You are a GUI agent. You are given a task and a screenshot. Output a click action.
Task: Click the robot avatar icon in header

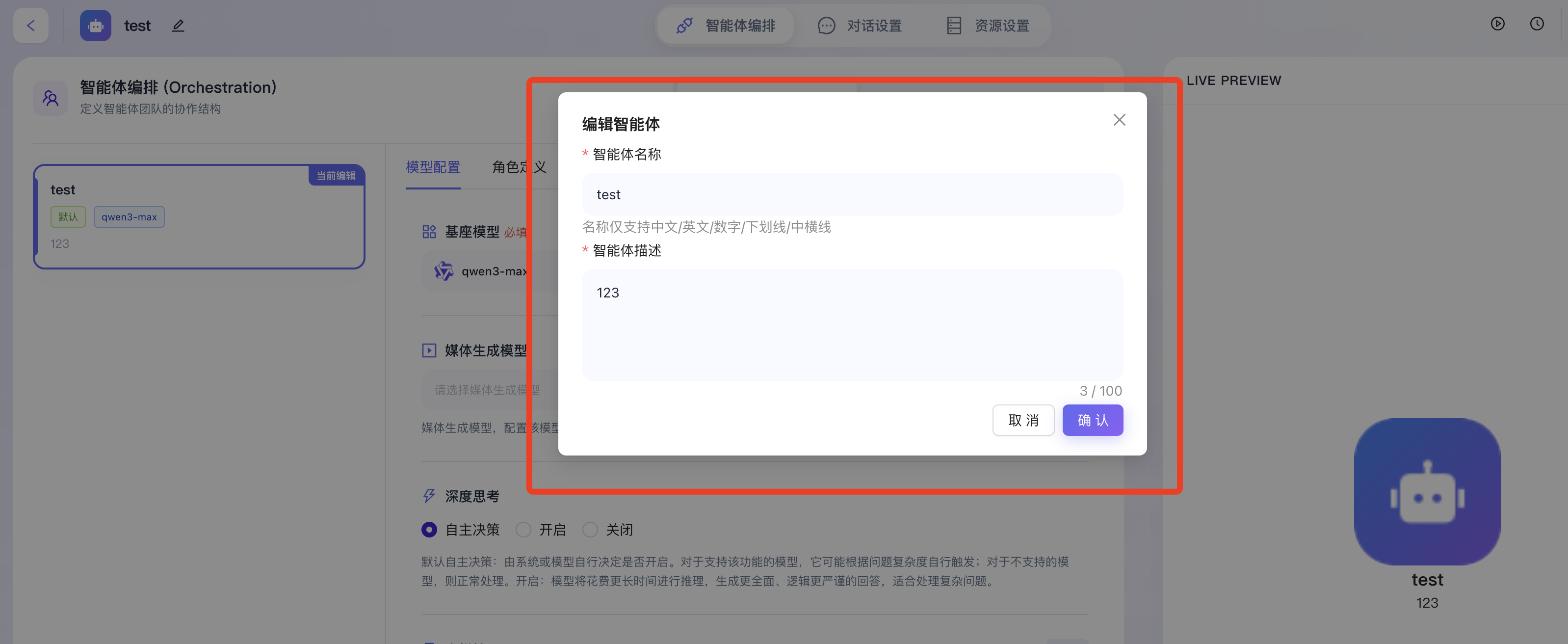[x=96, y=26]
